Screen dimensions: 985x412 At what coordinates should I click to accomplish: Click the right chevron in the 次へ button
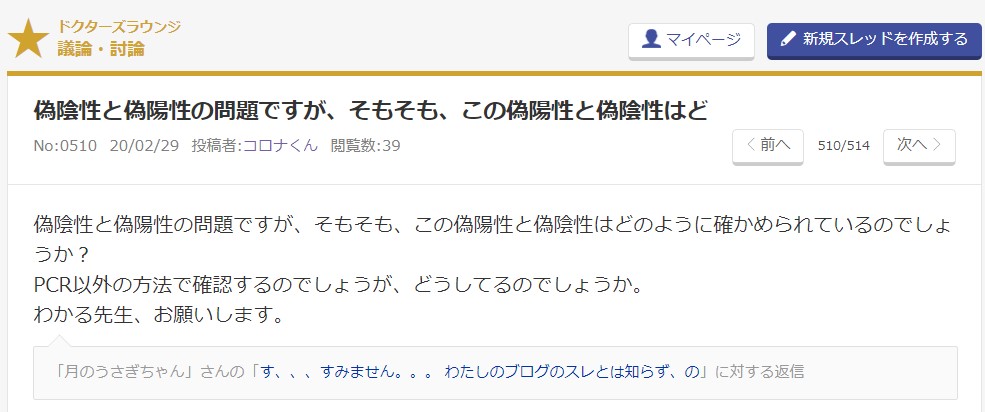coord(937,145)
